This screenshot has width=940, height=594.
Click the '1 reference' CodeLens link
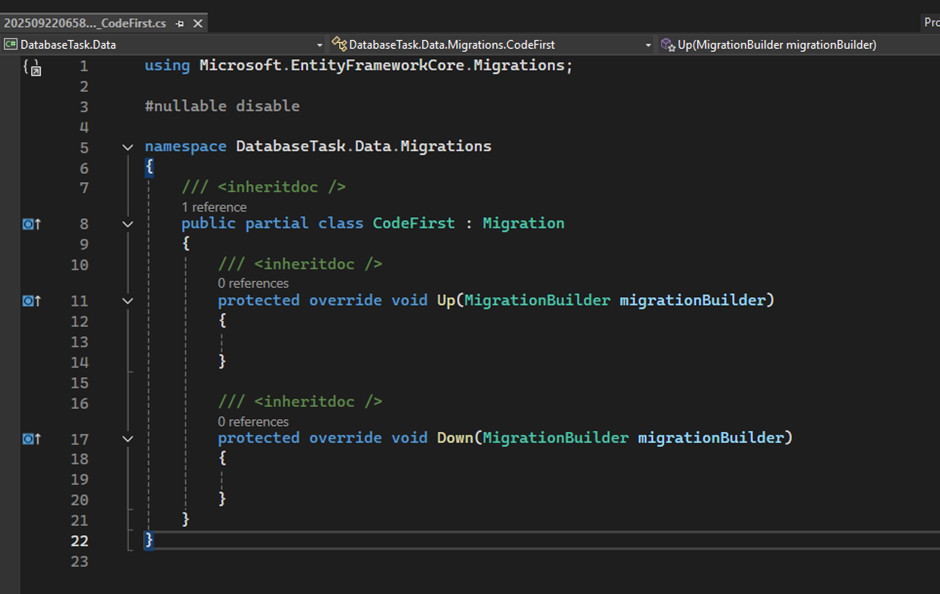214,207
